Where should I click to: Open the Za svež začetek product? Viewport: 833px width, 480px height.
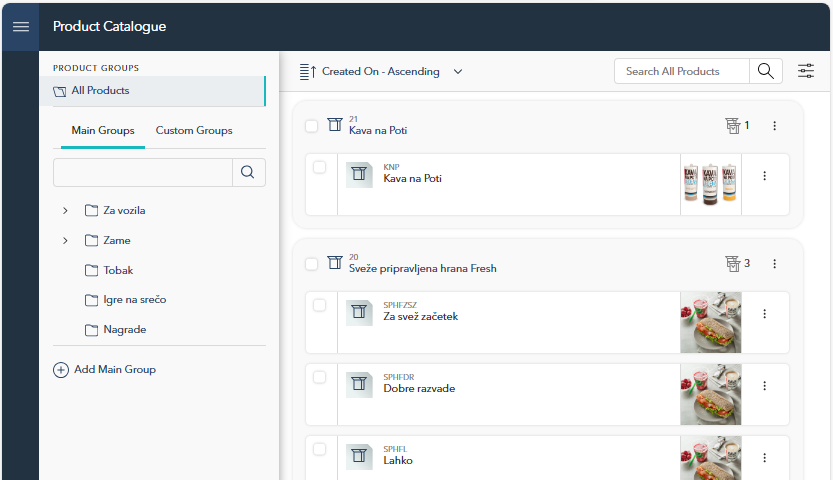point(421,316)
